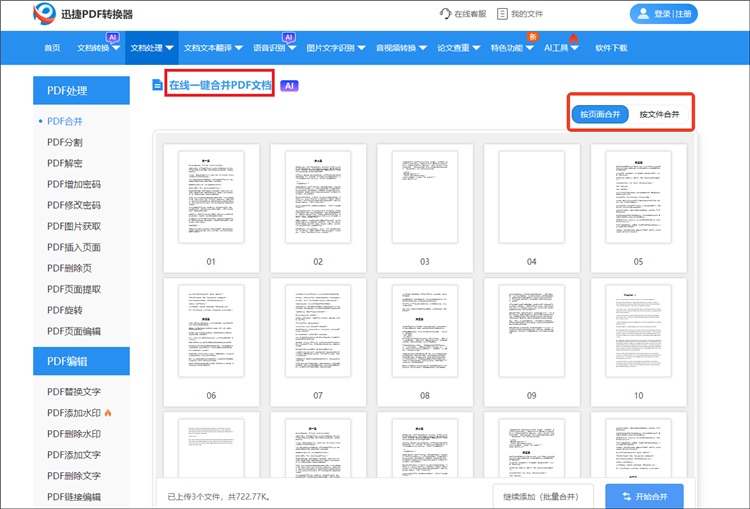Switch to 按文件合并 merge mode
Screen dimensions: 750x509
tap(659, 115)
